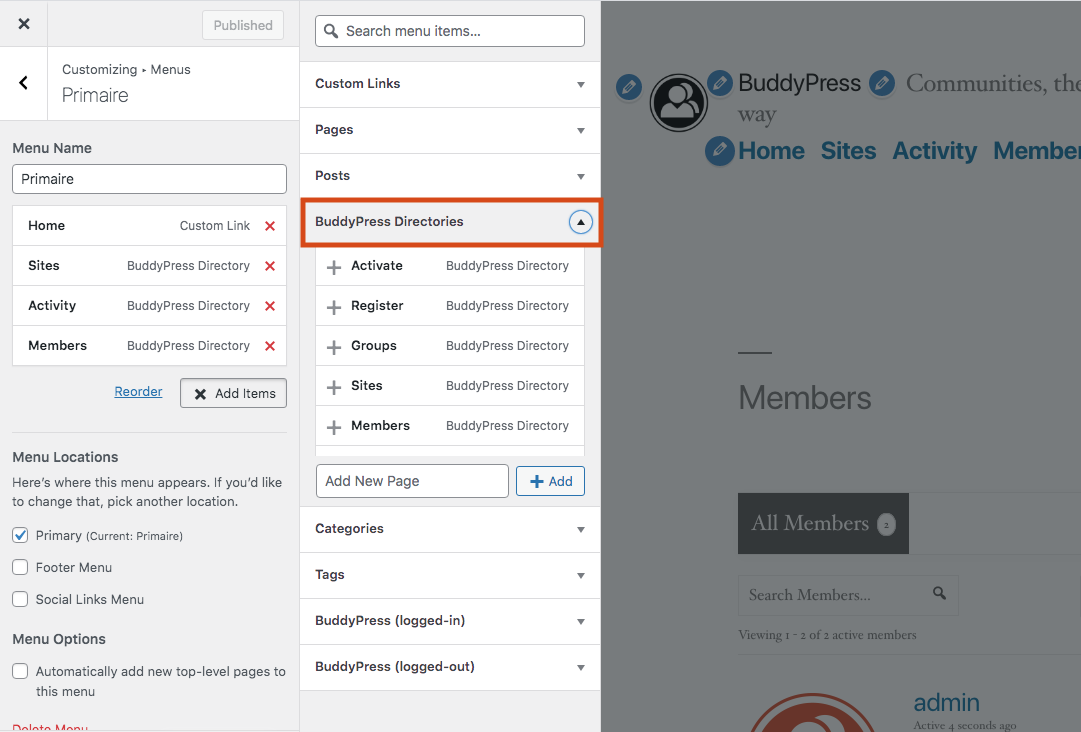Remove Sites menu item red X
Screen dimensions: 1081x732
[269, 266]
